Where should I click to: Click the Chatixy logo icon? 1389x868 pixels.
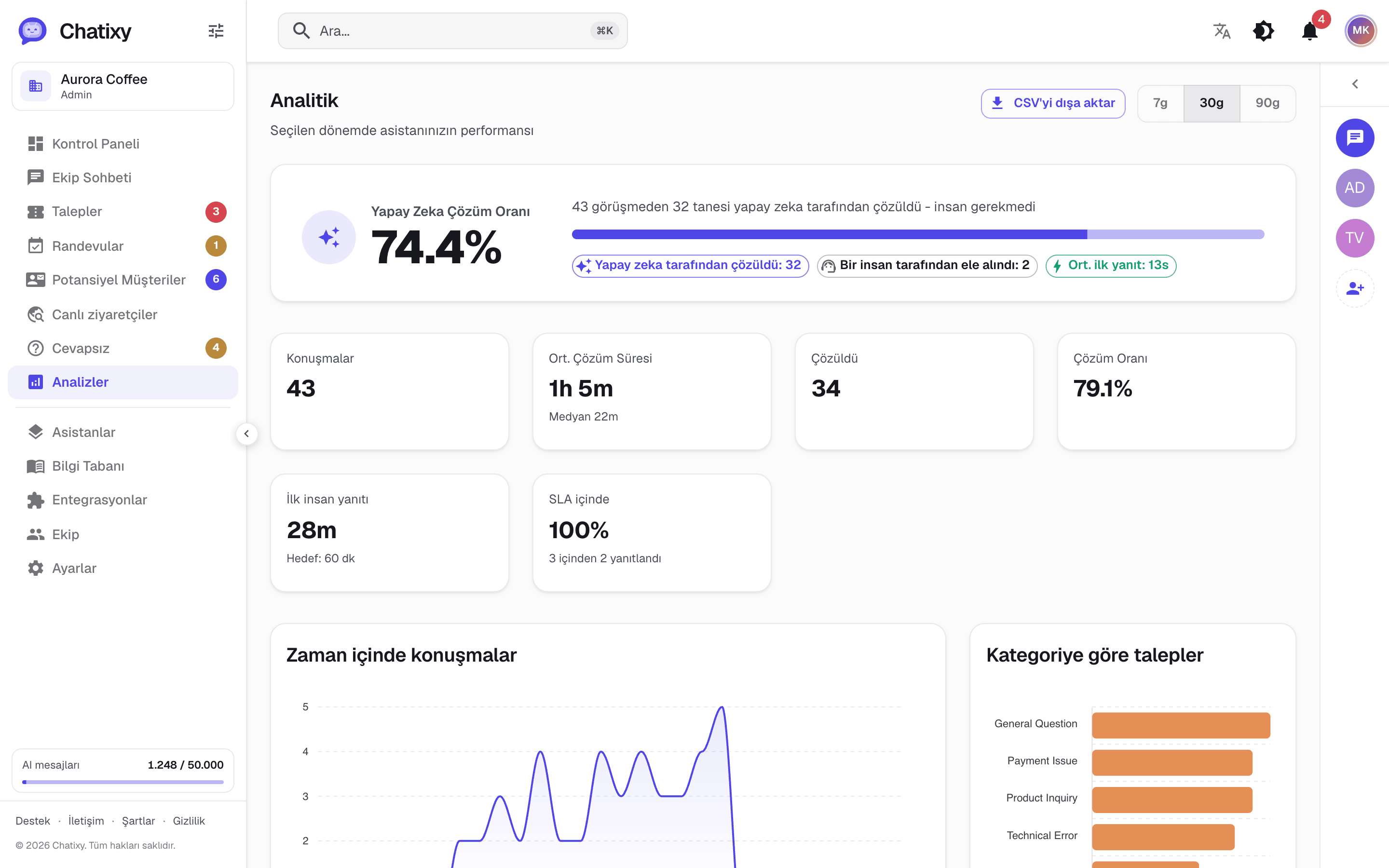click(x=32, y=30)
